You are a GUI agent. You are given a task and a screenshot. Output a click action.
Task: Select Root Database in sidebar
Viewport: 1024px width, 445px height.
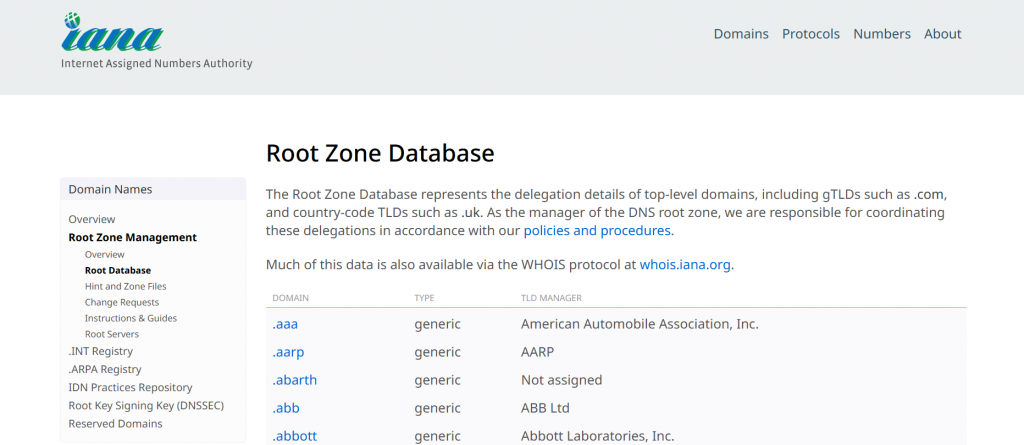point(118,271)
